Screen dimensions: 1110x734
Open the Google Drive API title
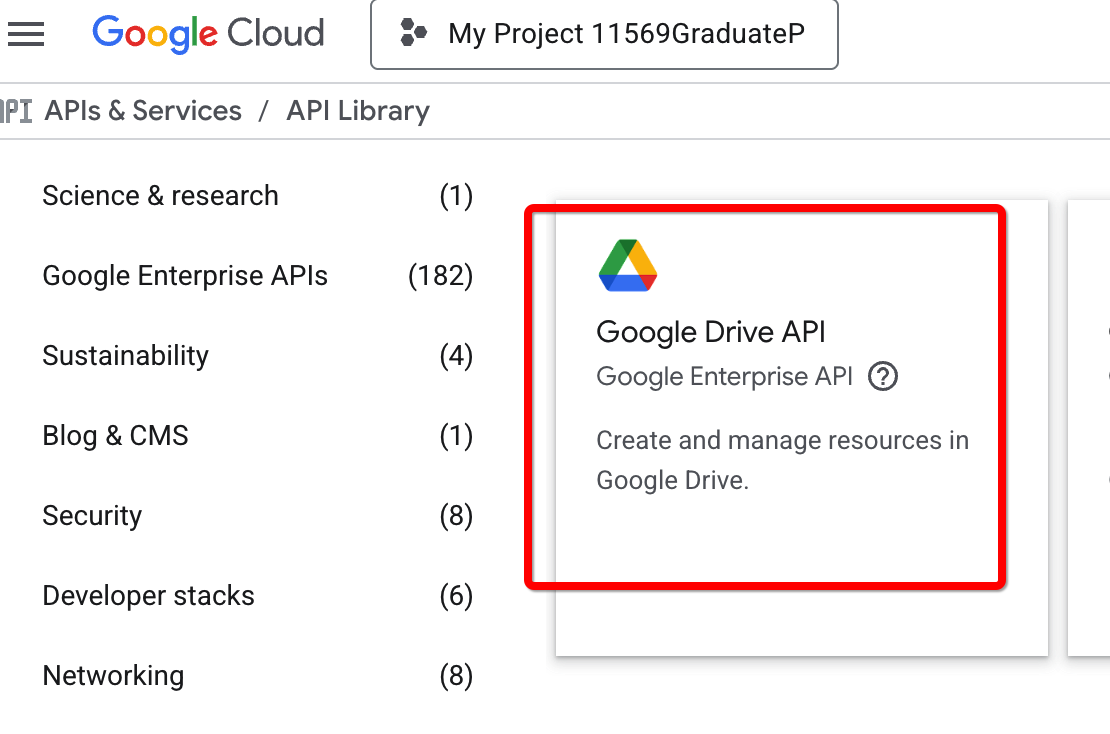pos(711,332)
